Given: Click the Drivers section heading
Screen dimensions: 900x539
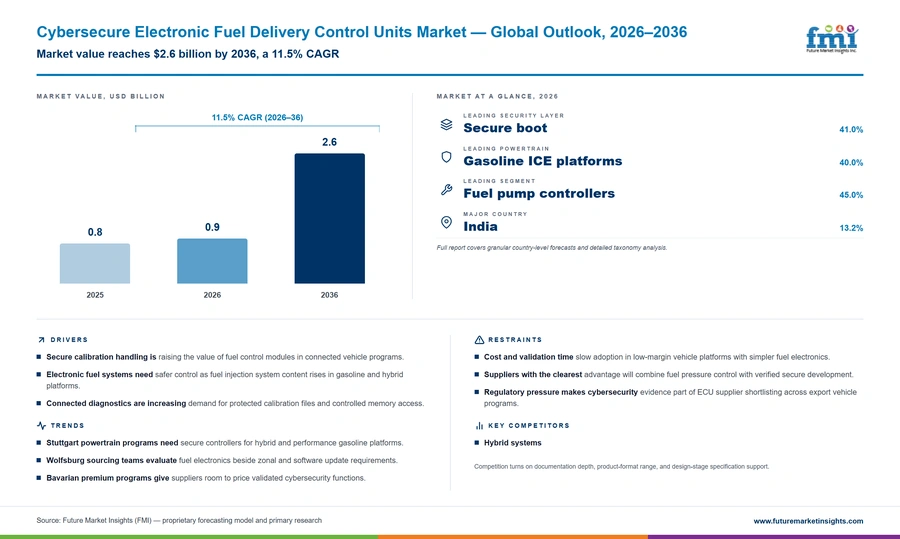Looking at the screenshot, I should pyautogui.click(x=69, y=340).
